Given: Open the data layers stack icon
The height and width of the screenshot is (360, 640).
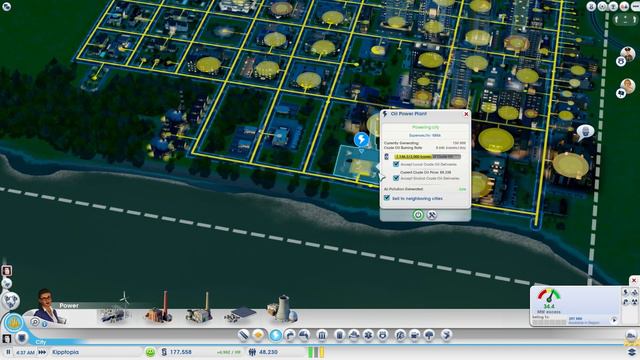Looking at the screenshot, I should [631, 352].
